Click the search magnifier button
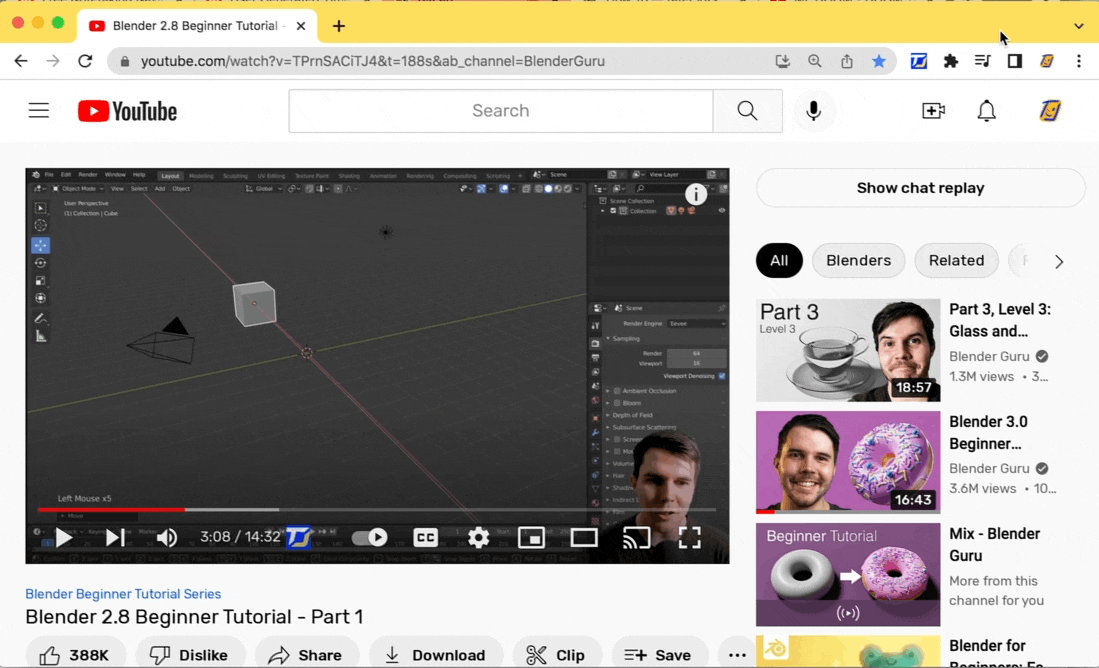This screenshot has width=1099, height=668. coord(747,111)
